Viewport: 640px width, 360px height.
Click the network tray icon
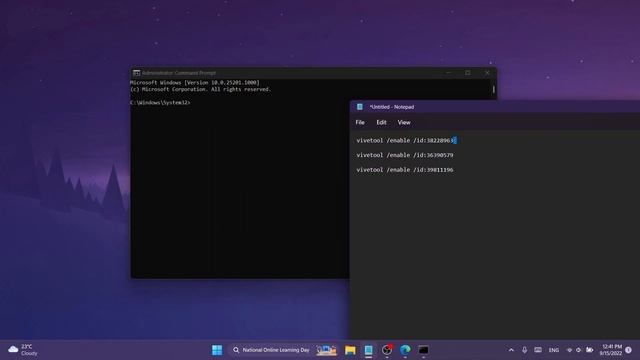tap(569, 350)
